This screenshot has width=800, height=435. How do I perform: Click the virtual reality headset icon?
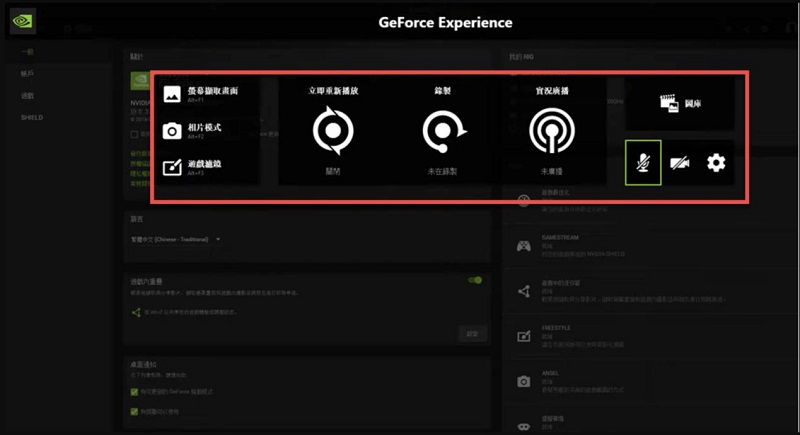523,426
